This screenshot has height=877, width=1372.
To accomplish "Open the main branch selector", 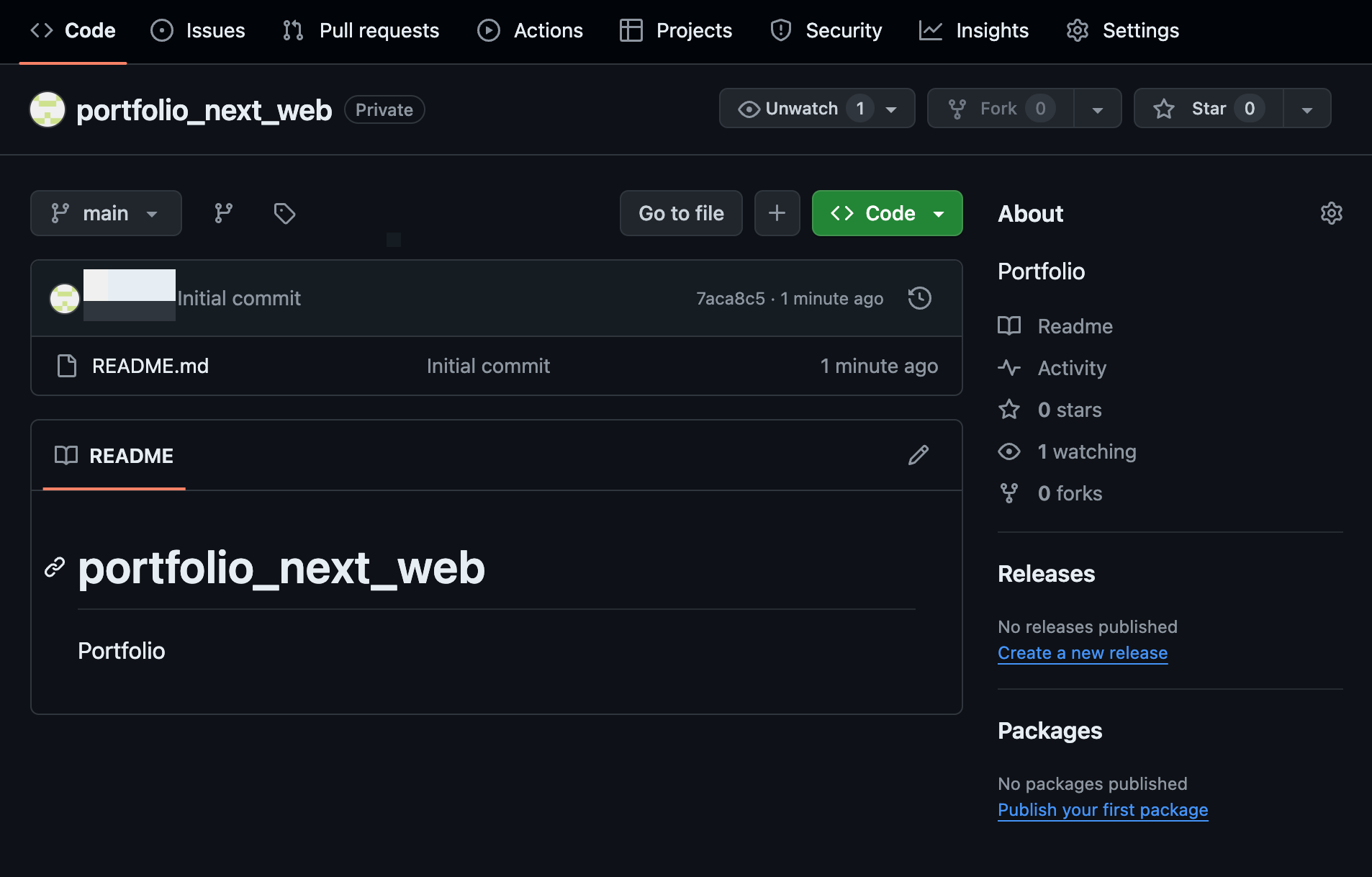I will (x=106, y=213).
